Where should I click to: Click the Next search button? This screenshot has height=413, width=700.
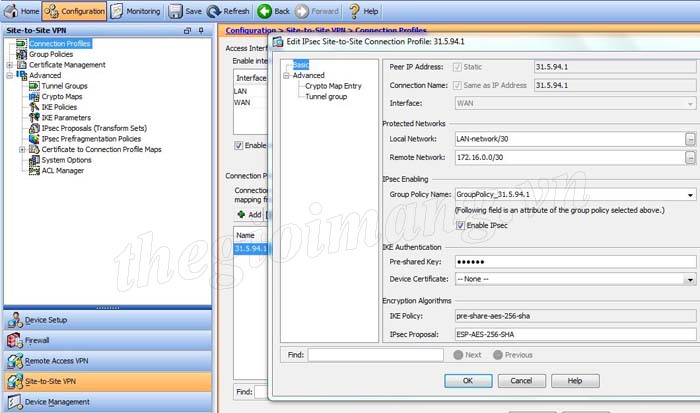point(467,355)
